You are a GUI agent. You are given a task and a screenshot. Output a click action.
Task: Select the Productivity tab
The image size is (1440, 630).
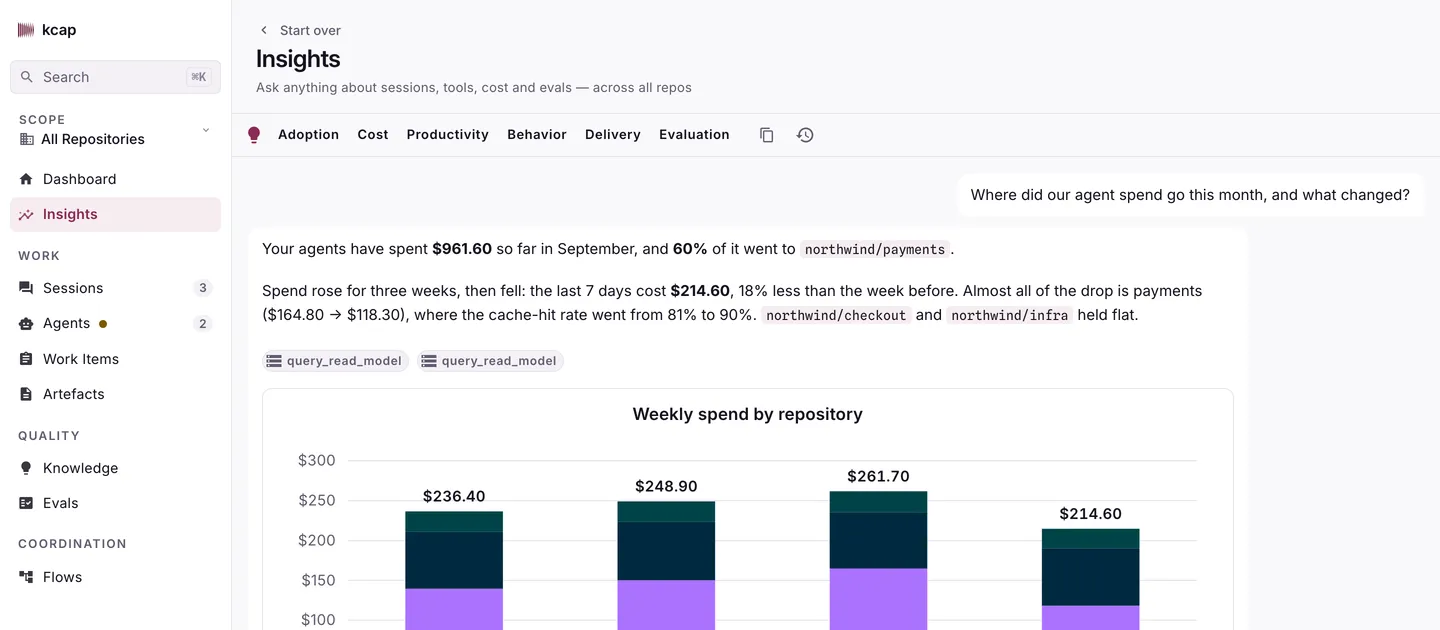coord(447,135)
